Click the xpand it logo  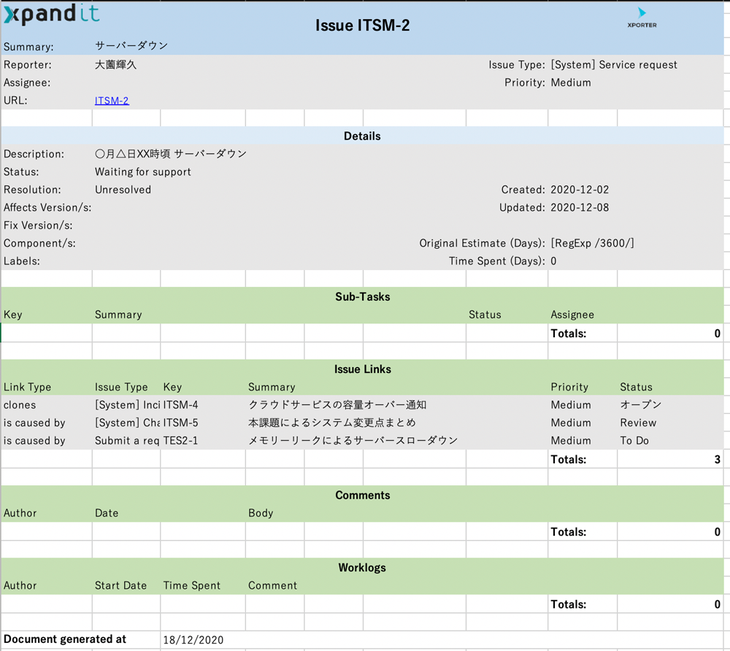tap(52, 14)
